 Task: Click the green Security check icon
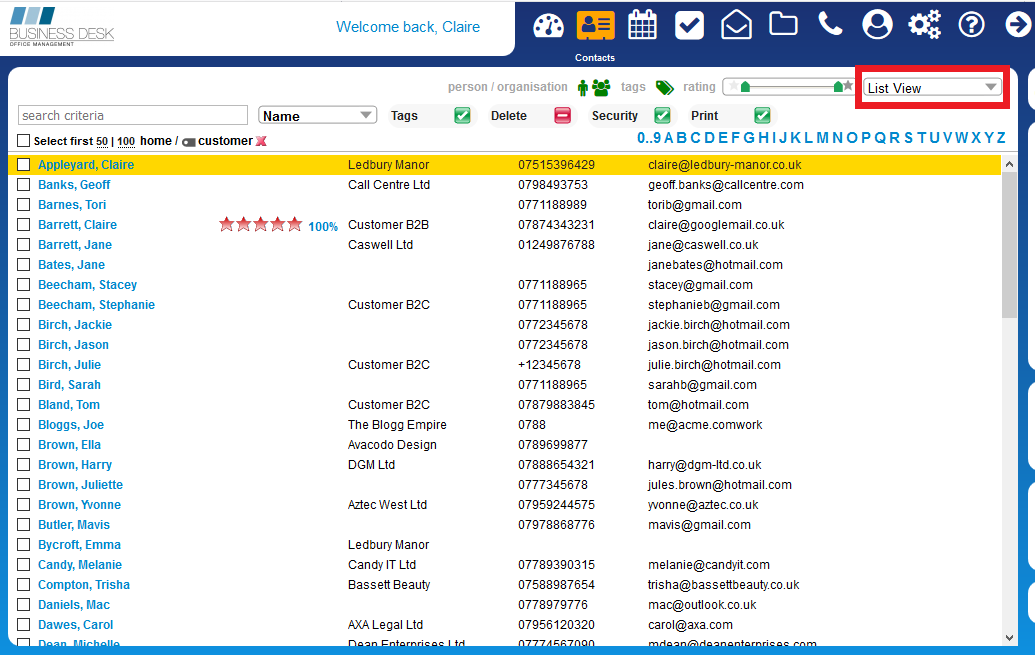662,116
